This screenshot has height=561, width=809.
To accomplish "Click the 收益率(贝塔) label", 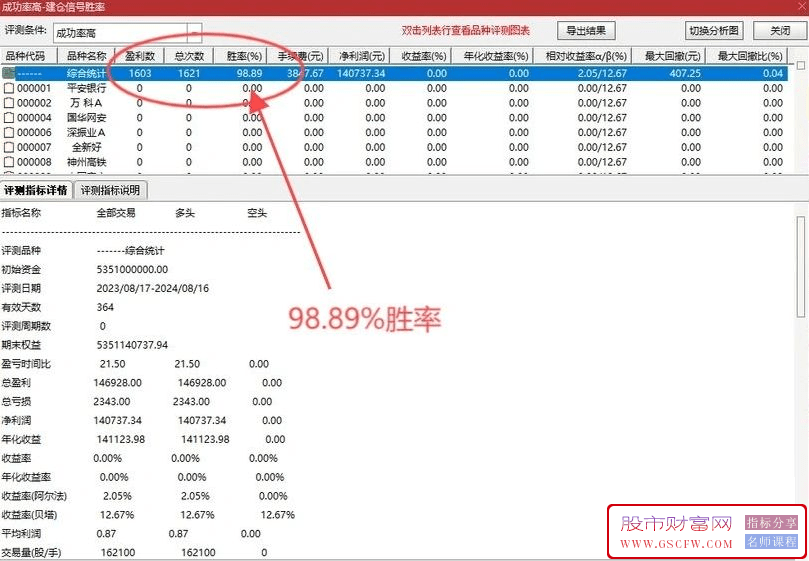I will [x=29, y=515].
